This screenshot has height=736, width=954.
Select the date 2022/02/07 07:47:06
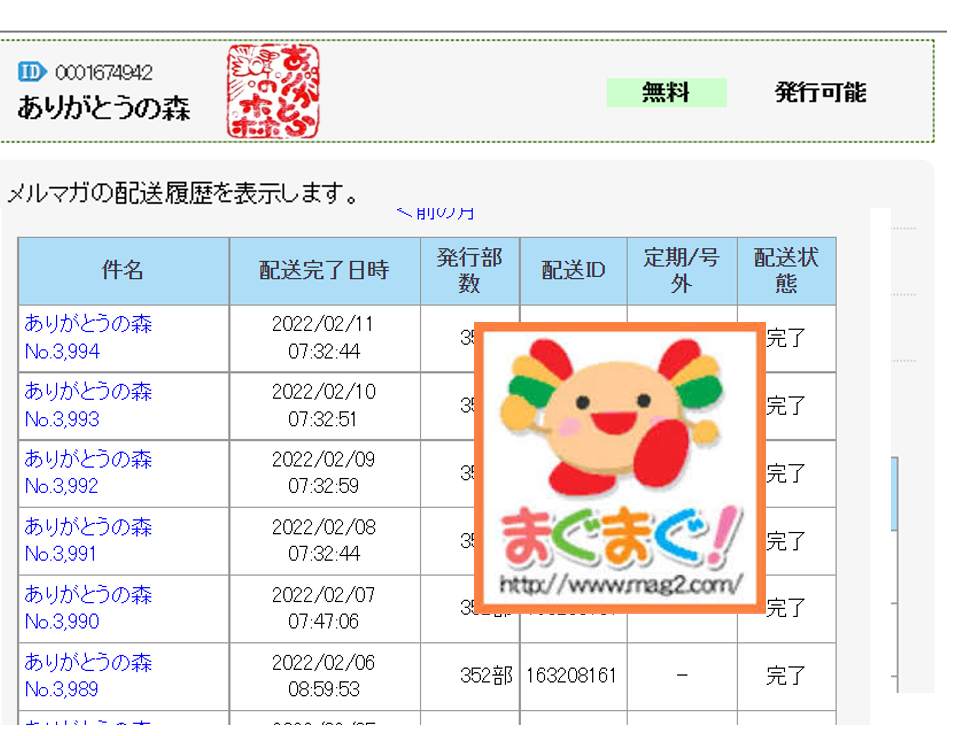pos(324,608)
